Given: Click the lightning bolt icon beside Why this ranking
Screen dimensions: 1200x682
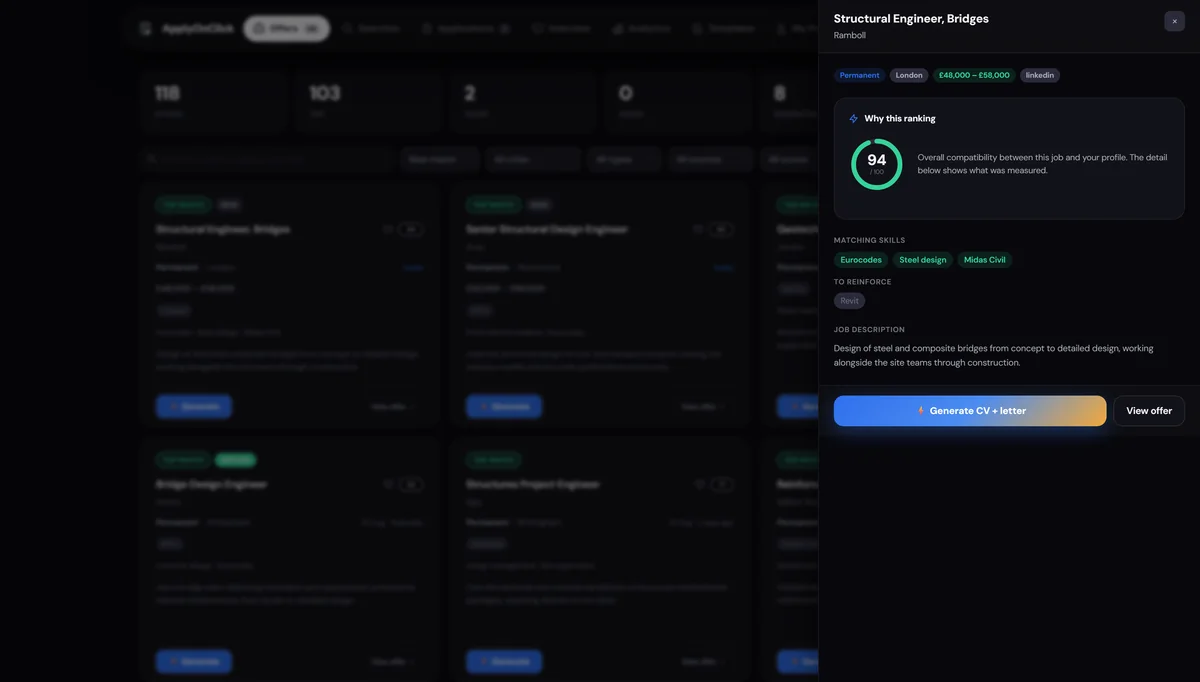Looking at the screenshot, I should click(853, 119).
